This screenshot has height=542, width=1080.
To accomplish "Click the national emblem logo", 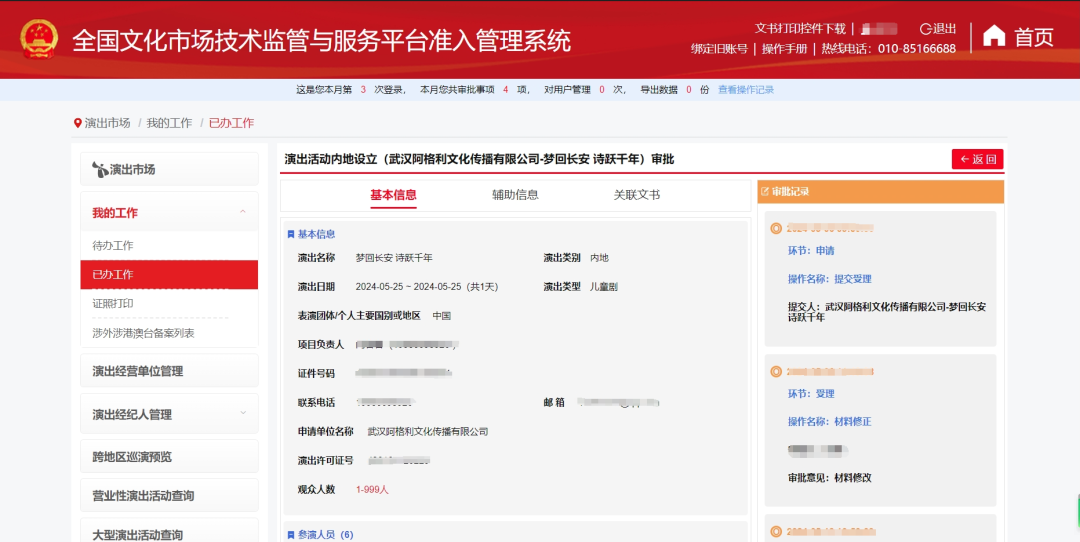I will point(40,39).
